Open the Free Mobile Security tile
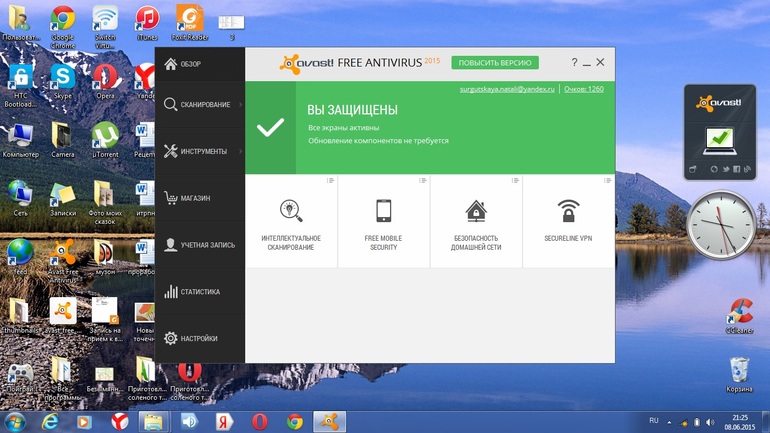The image size is (770, 433). pyautogui.click(x=384, y=221)
